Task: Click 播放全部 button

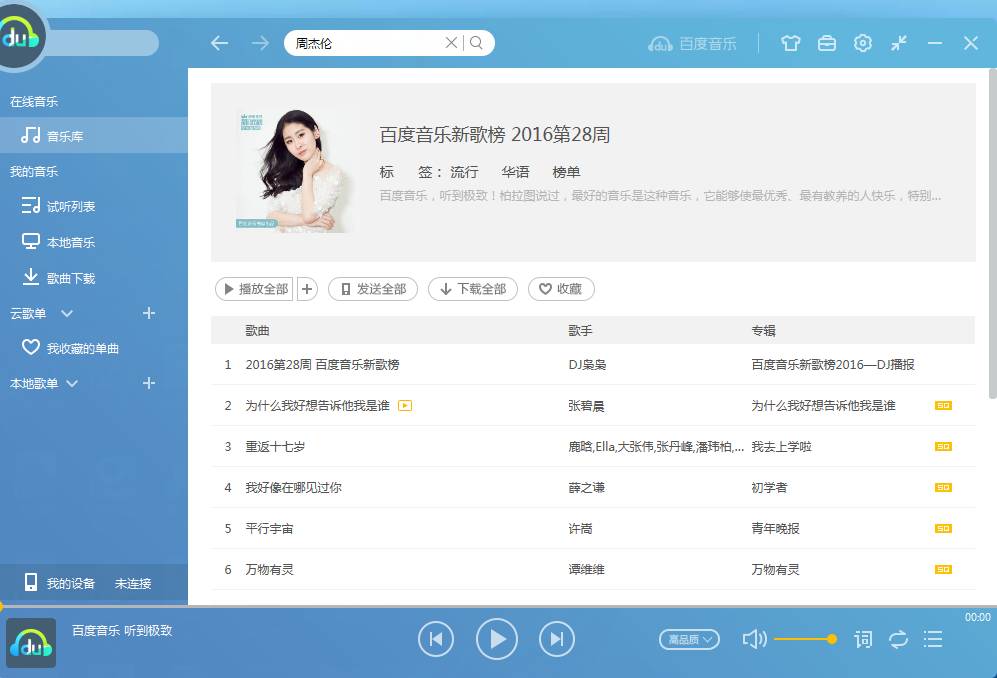Action: tap(254, 289)
